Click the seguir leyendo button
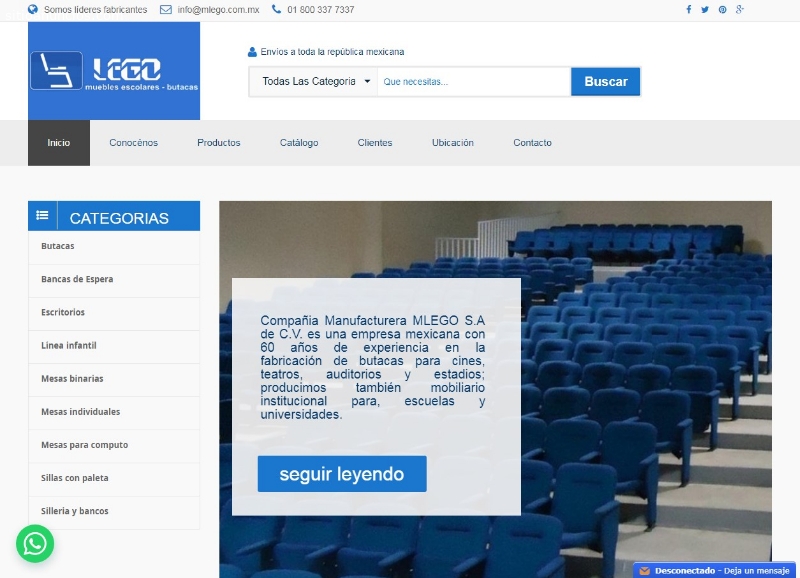Viewport: 800px width, 578px height. pos(342,474)
